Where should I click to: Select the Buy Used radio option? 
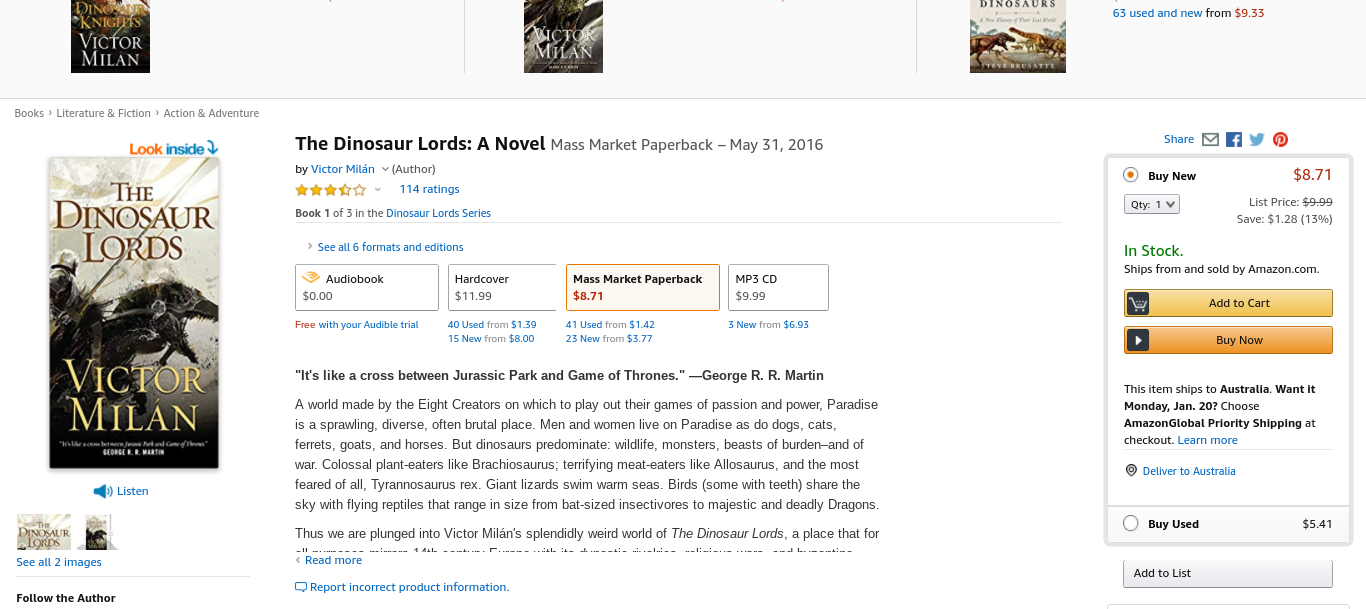[1131, 523]
